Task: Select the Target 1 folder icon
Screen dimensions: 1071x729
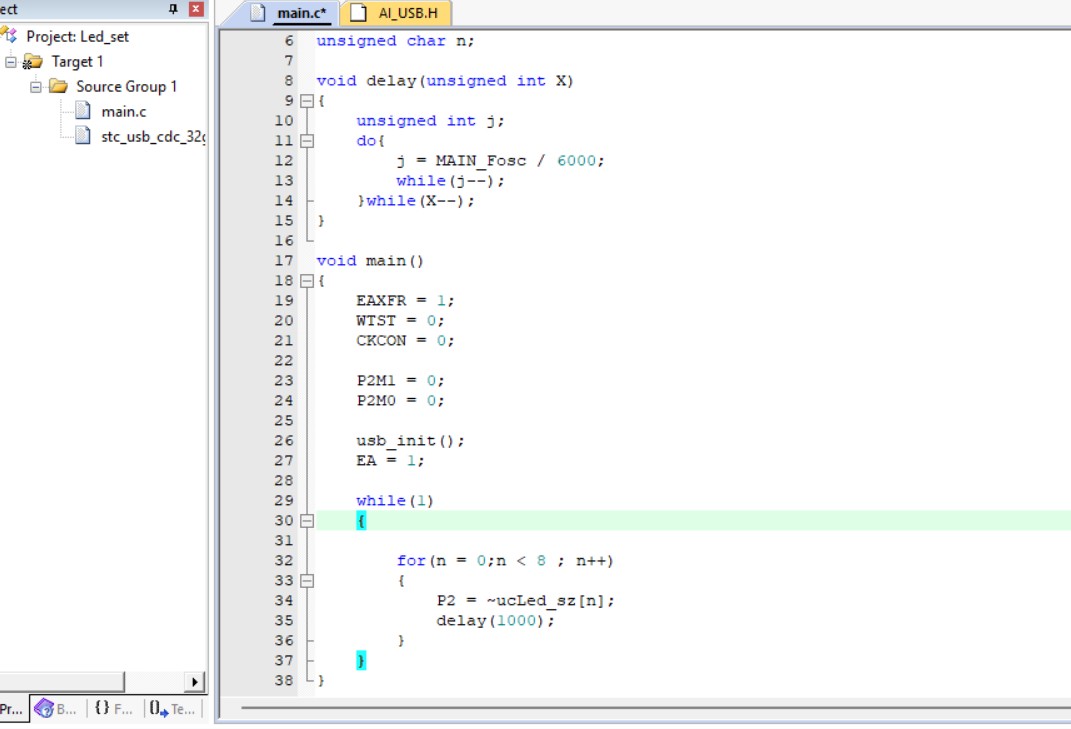Action: click(33, 62)
